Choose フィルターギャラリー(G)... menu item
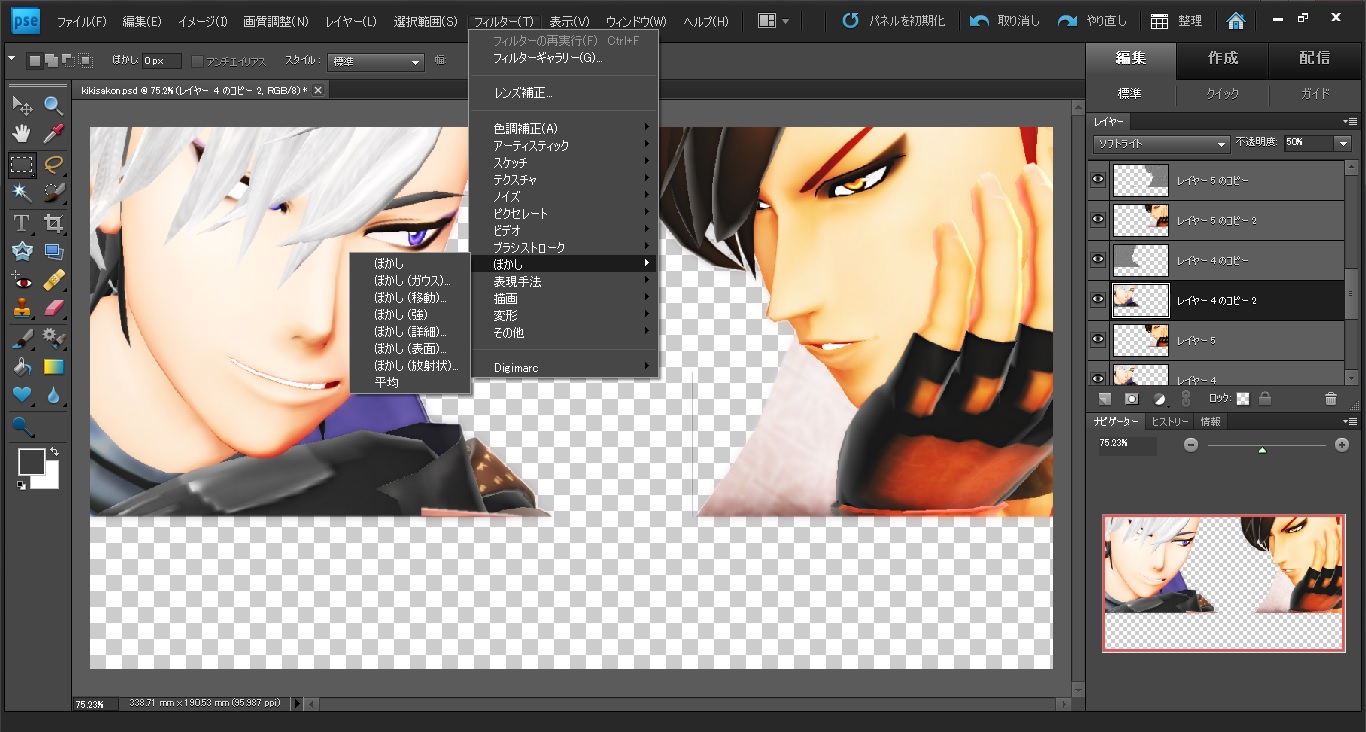The height and width of the screenshot is (732, 1366). (564, 58)
